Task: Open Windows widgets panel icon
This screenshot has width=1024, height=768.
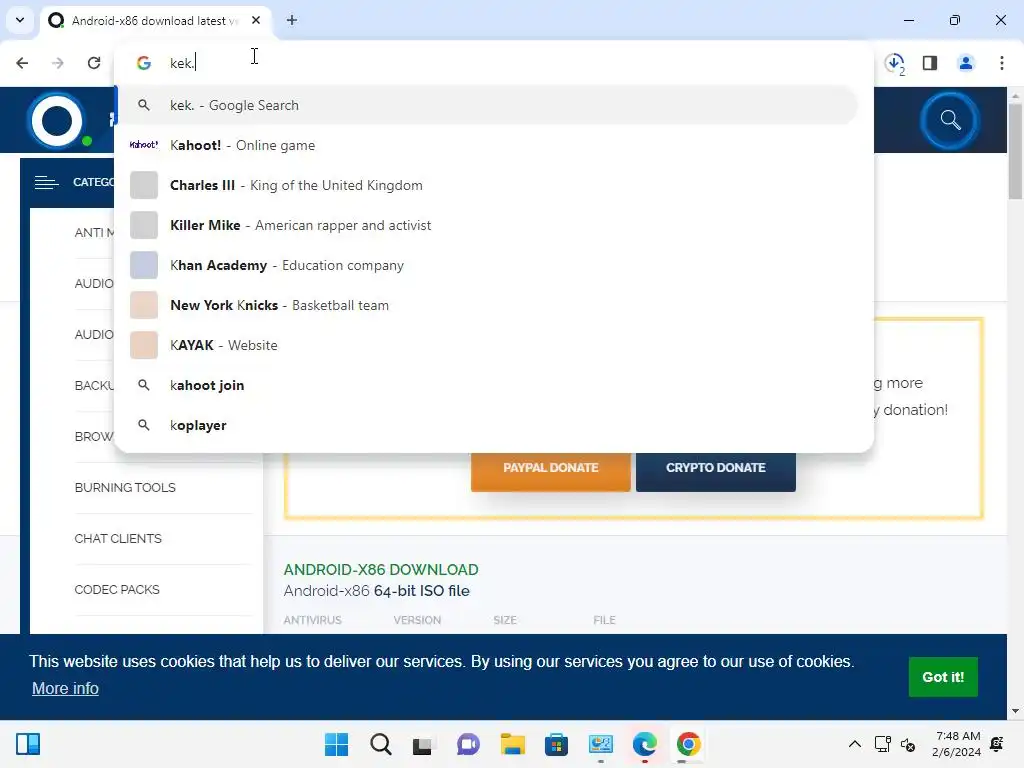Action: pos(28,744)
